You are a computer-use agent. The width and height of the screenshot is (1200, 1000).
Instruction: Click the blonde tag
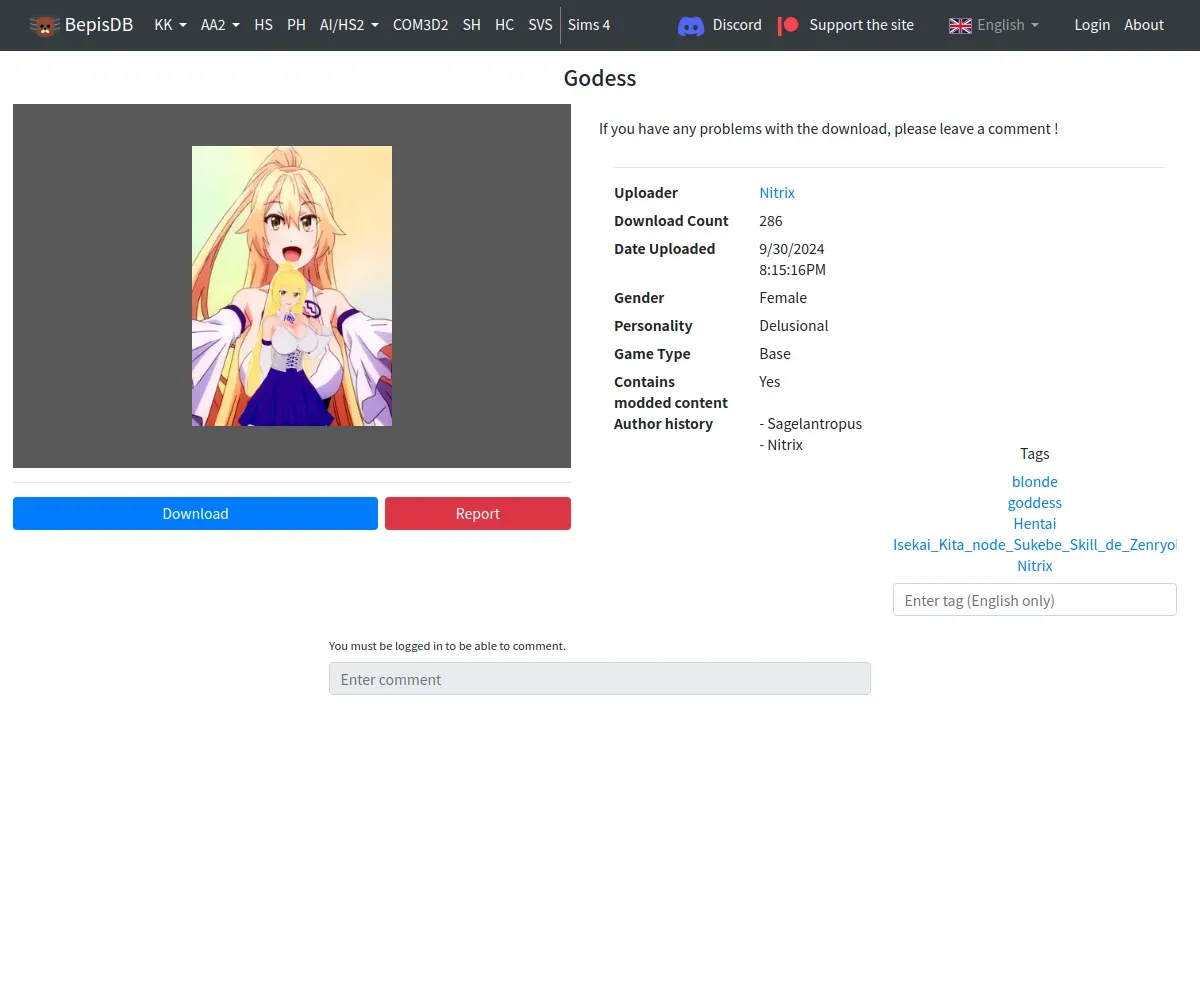(1035, 481)
